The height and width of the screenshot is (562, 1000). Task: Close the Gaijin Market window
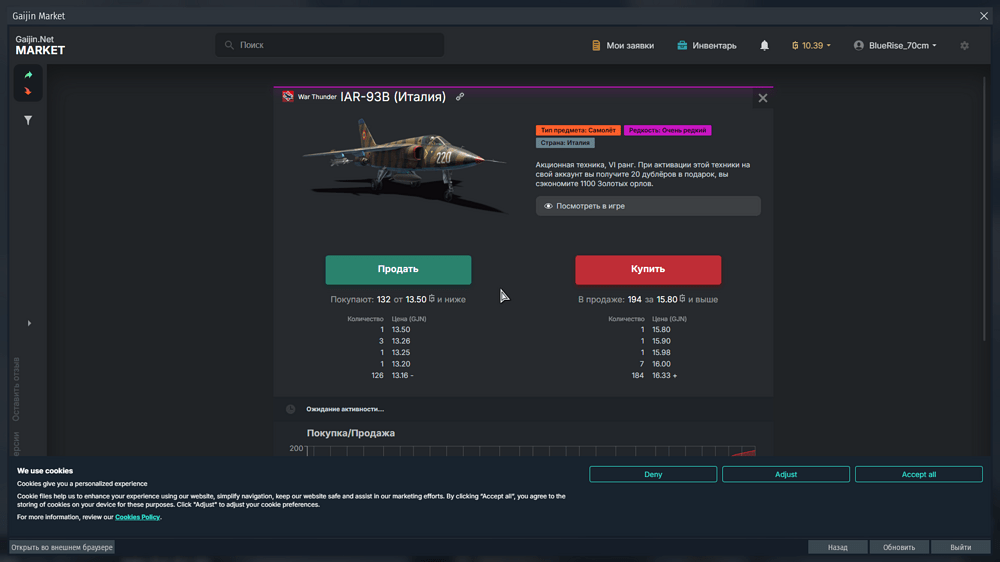point(984,16)
